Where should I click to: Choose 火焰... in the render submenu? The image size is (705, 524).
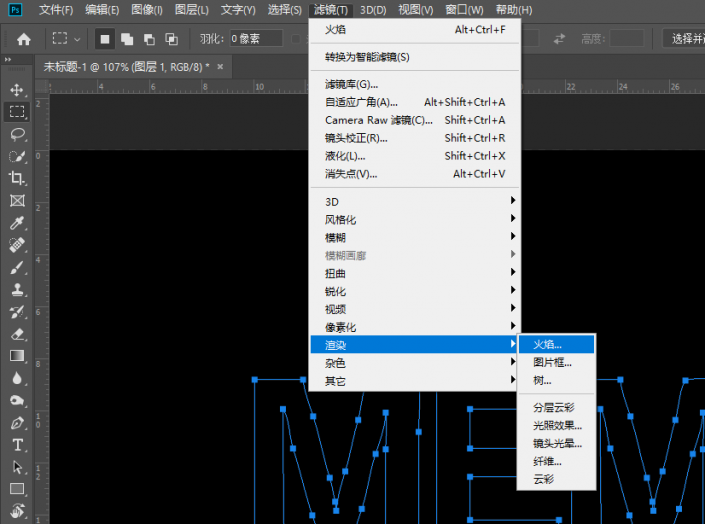(x=557, y=345)
